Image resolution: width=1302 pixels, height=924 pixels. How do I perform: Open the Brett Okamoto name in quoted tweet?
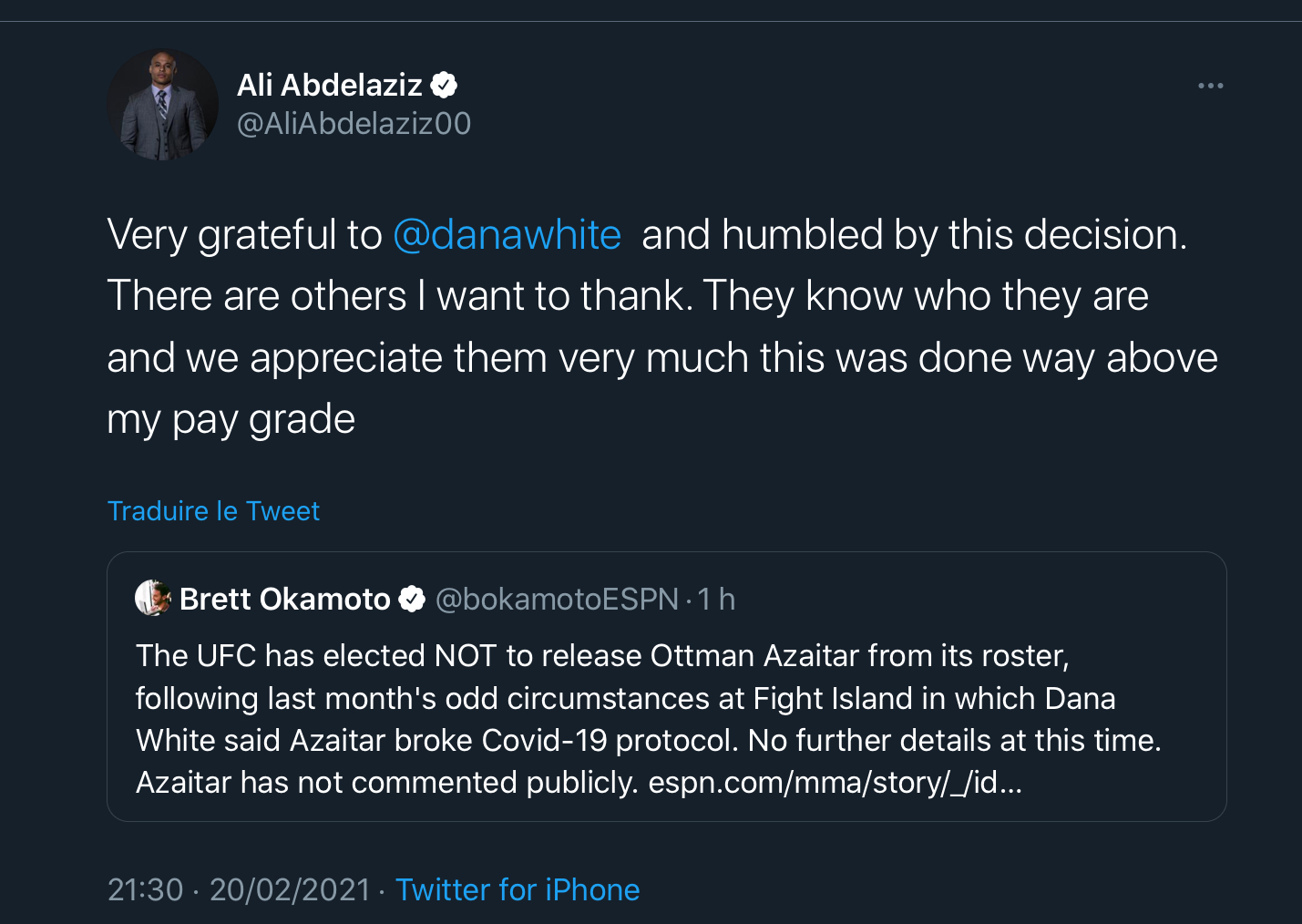284,599
